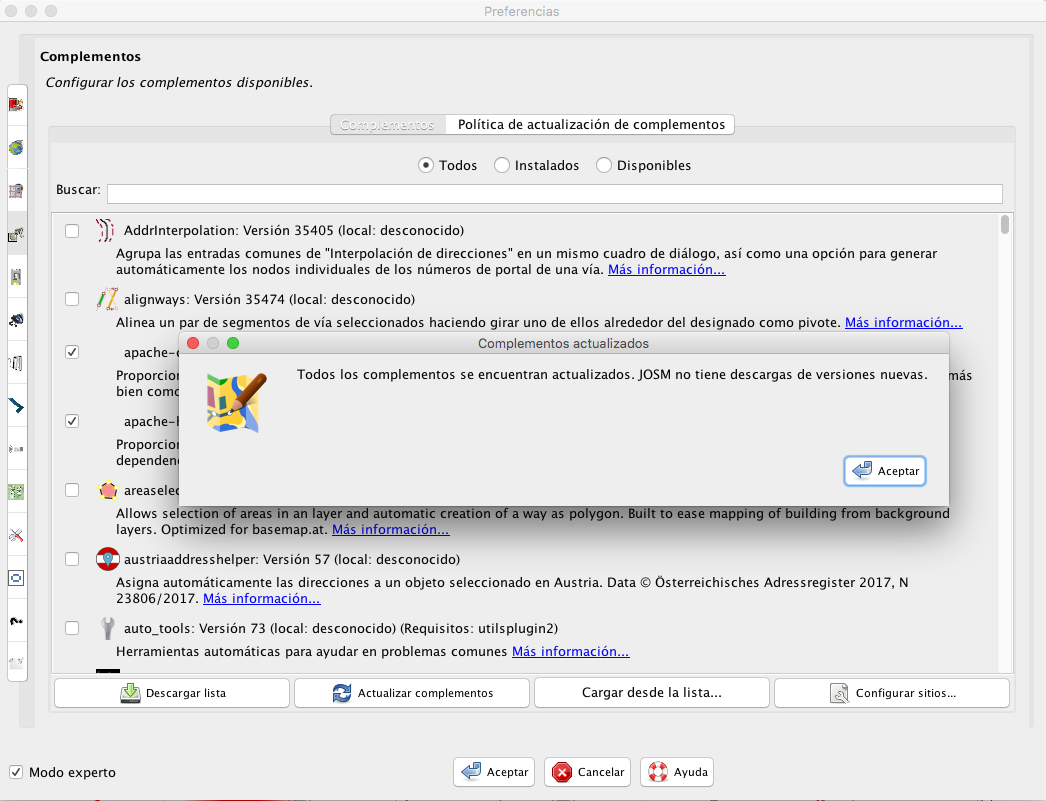Switch to Política de actualización de complementos tab
Screen dimensions: 1046x801
point(591,125)
